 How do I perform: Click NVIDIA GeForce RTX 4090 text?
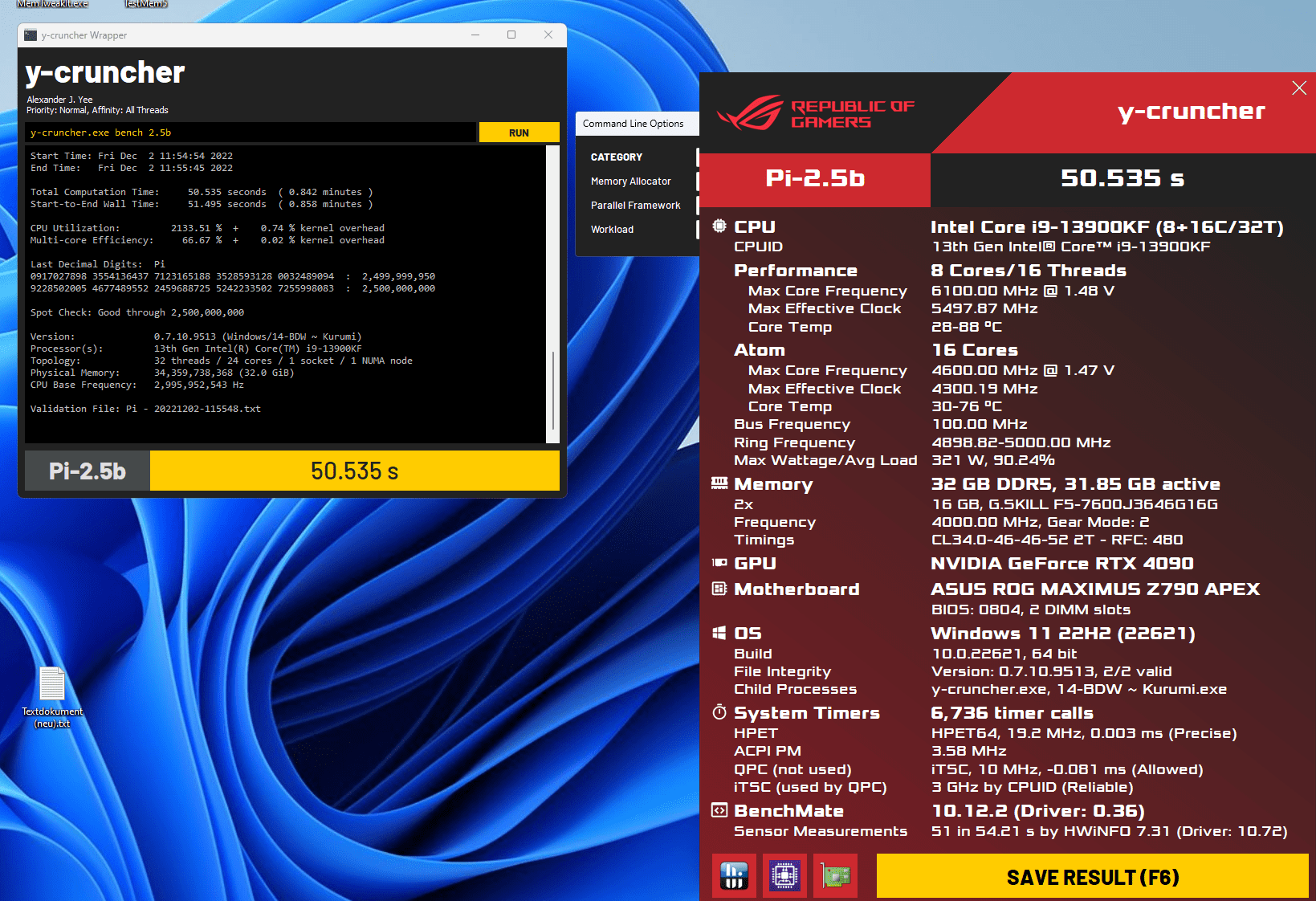[x=1062, y=564]
